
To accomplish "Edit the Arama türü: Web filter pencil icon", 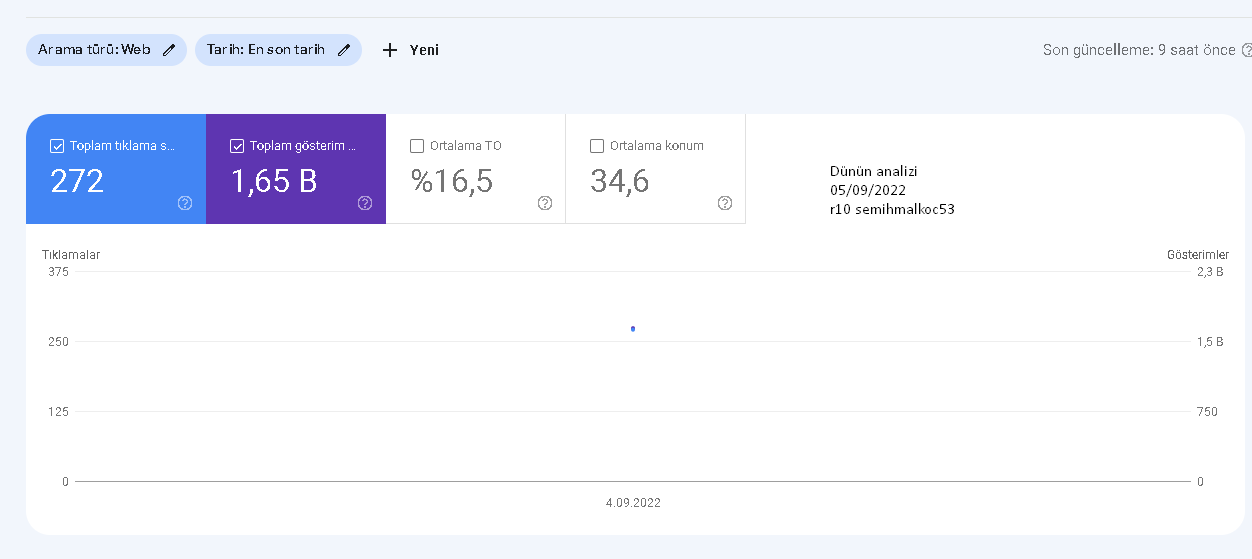I will click(169, 50).
